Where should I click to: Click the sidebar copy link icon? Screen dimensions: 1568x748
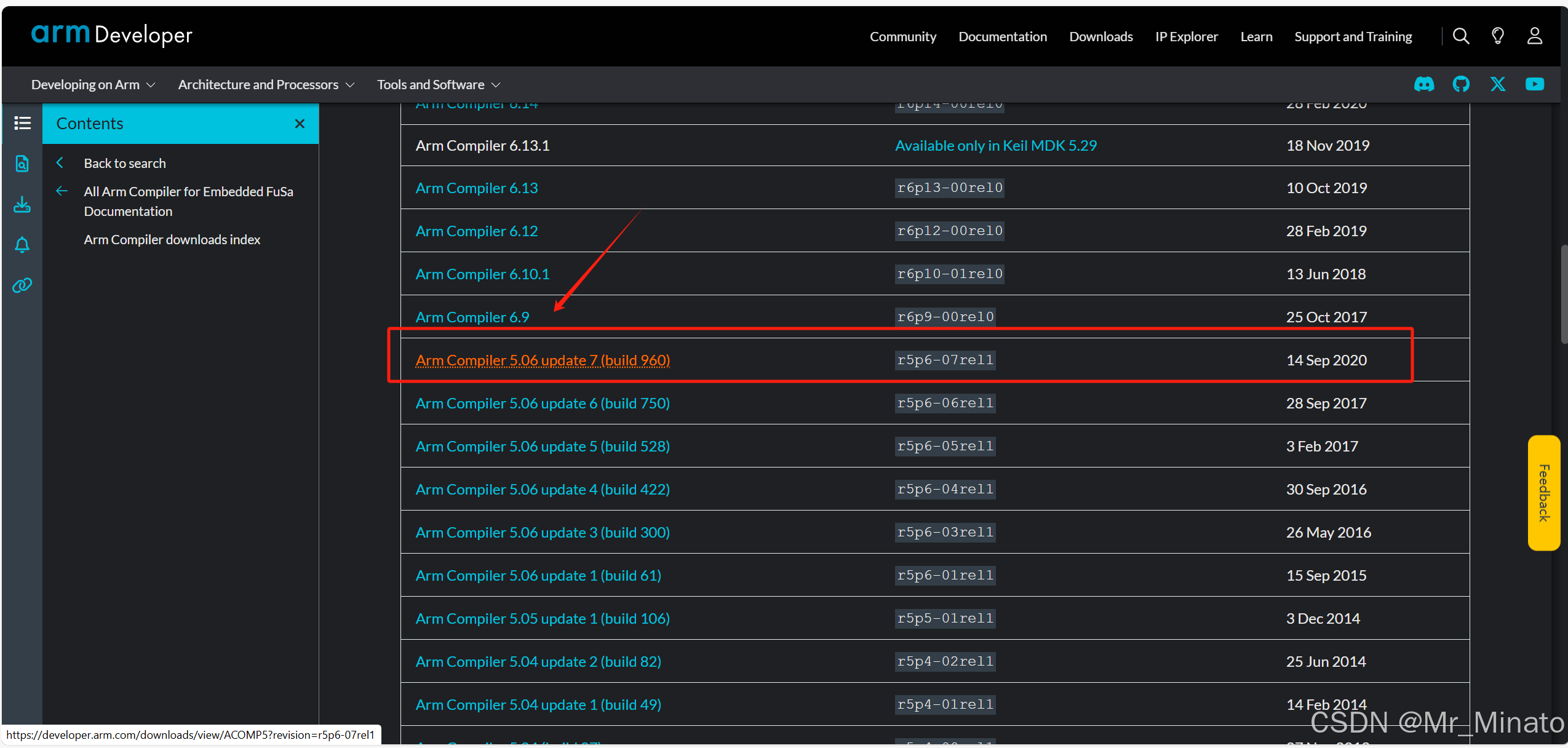click(22, 285)
